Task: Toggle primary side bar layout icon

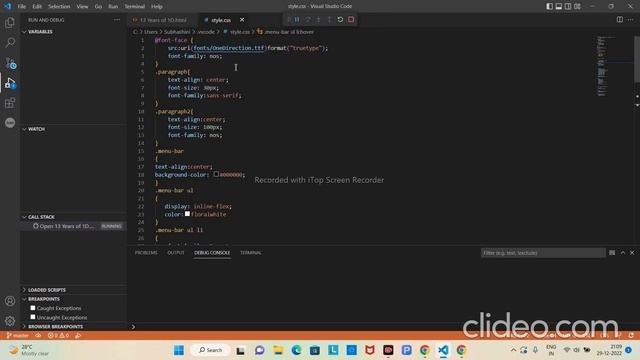Action: 550,6
